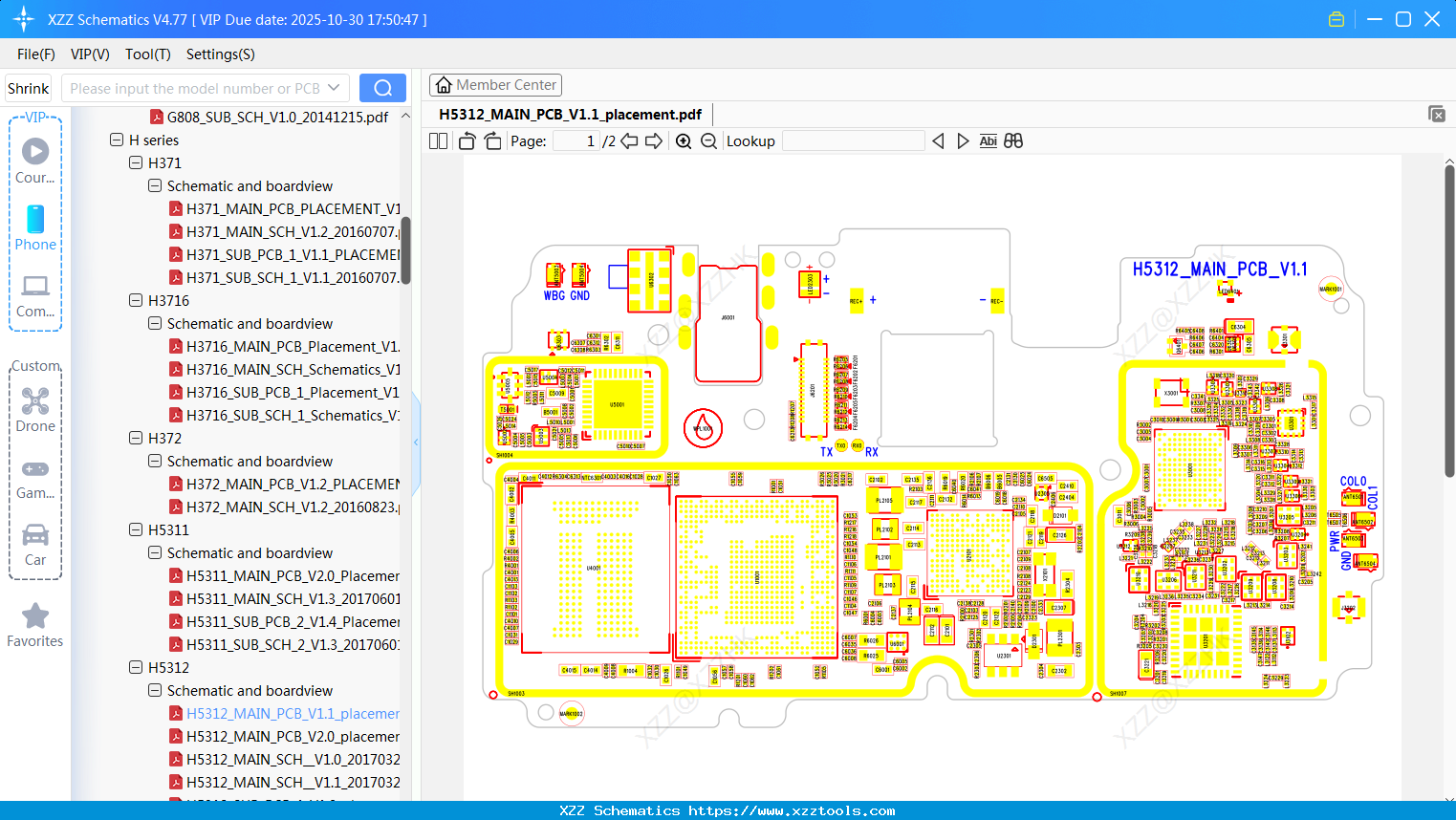
Task: Click the Shrink sidebar toggle
Action: pos(28,87)
